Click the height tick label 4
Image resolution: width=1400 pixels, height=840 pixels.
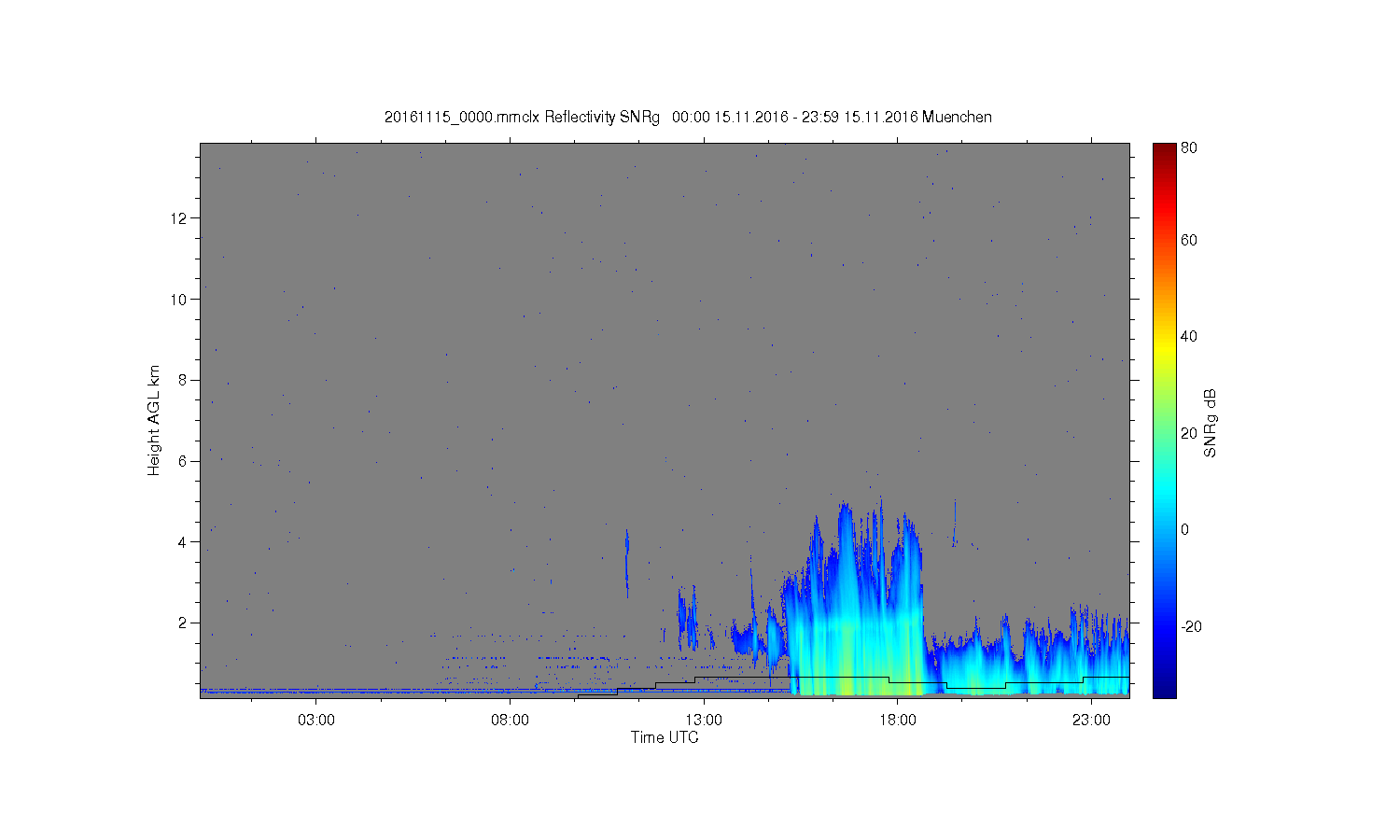coord(183,541)
